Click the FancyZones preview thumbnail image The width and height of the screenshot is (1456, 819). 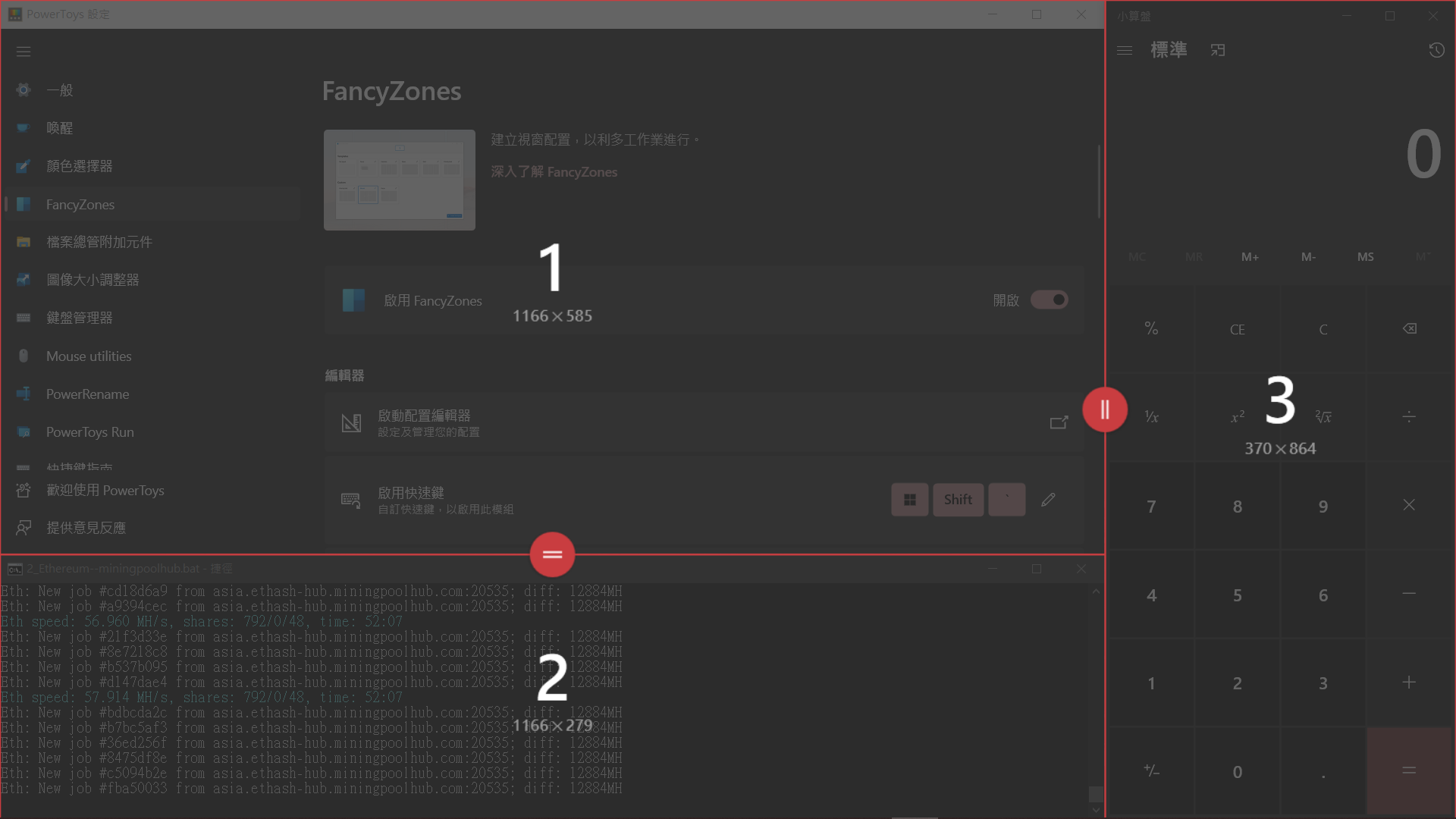click(x=400, y=180)
